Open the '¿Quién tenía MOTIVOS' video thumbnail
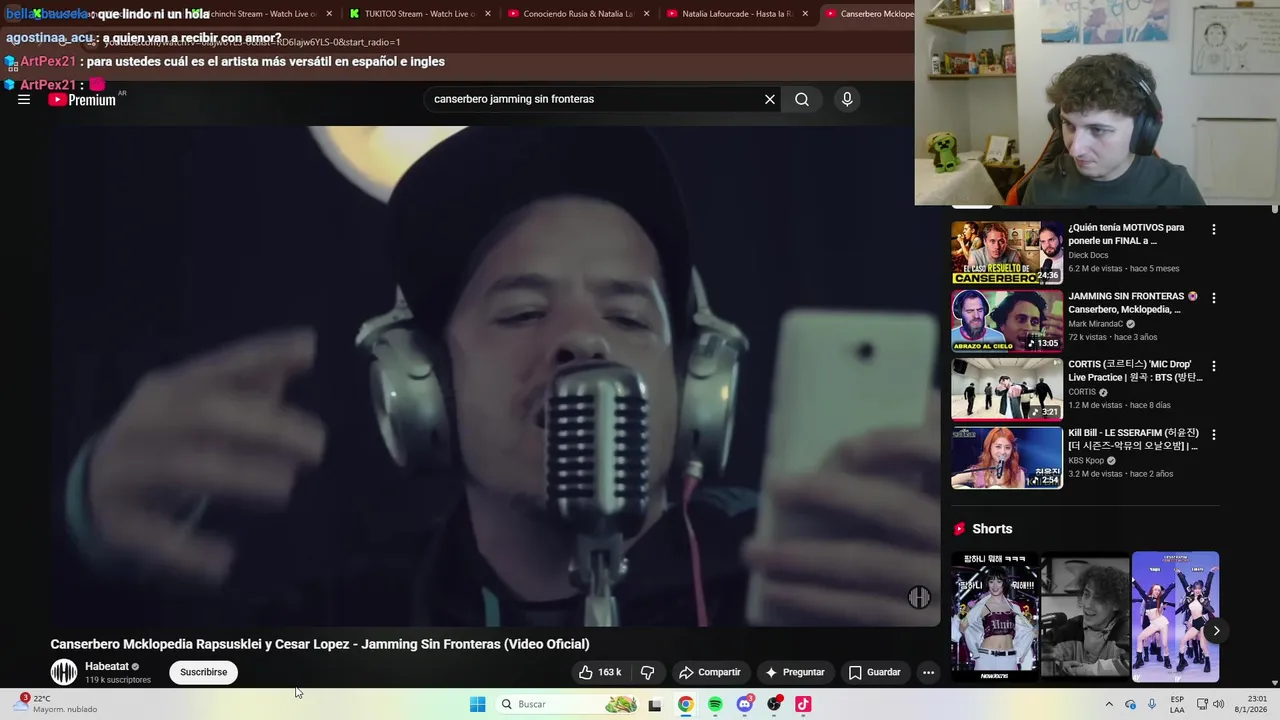 pyautogui.click(x=1007, y=253)
